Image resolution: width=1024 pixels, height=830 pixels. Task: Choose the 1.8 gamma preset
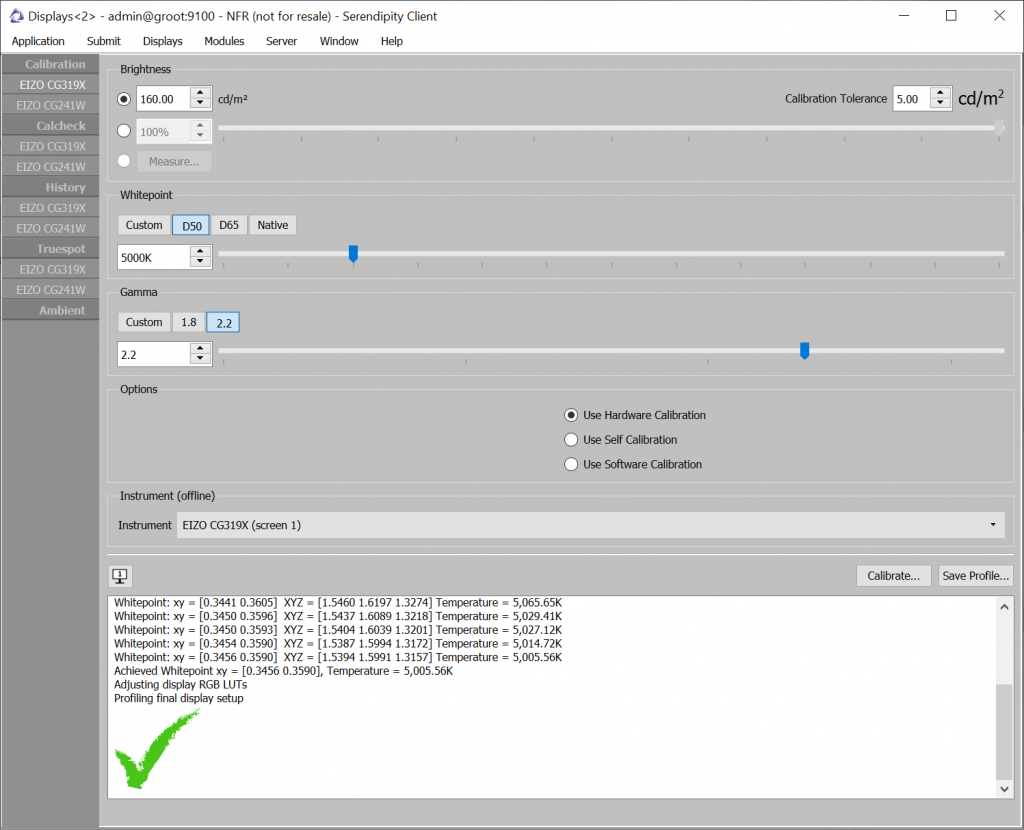188,321
